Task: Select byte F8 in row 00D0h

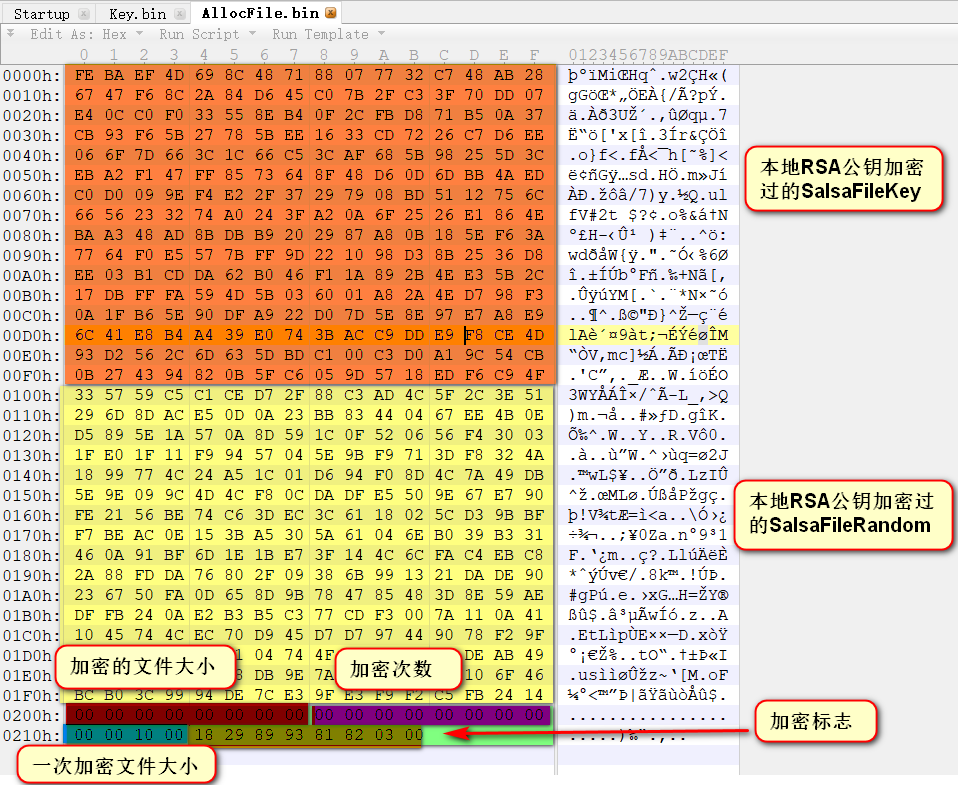Action: (x=474, y=335)
